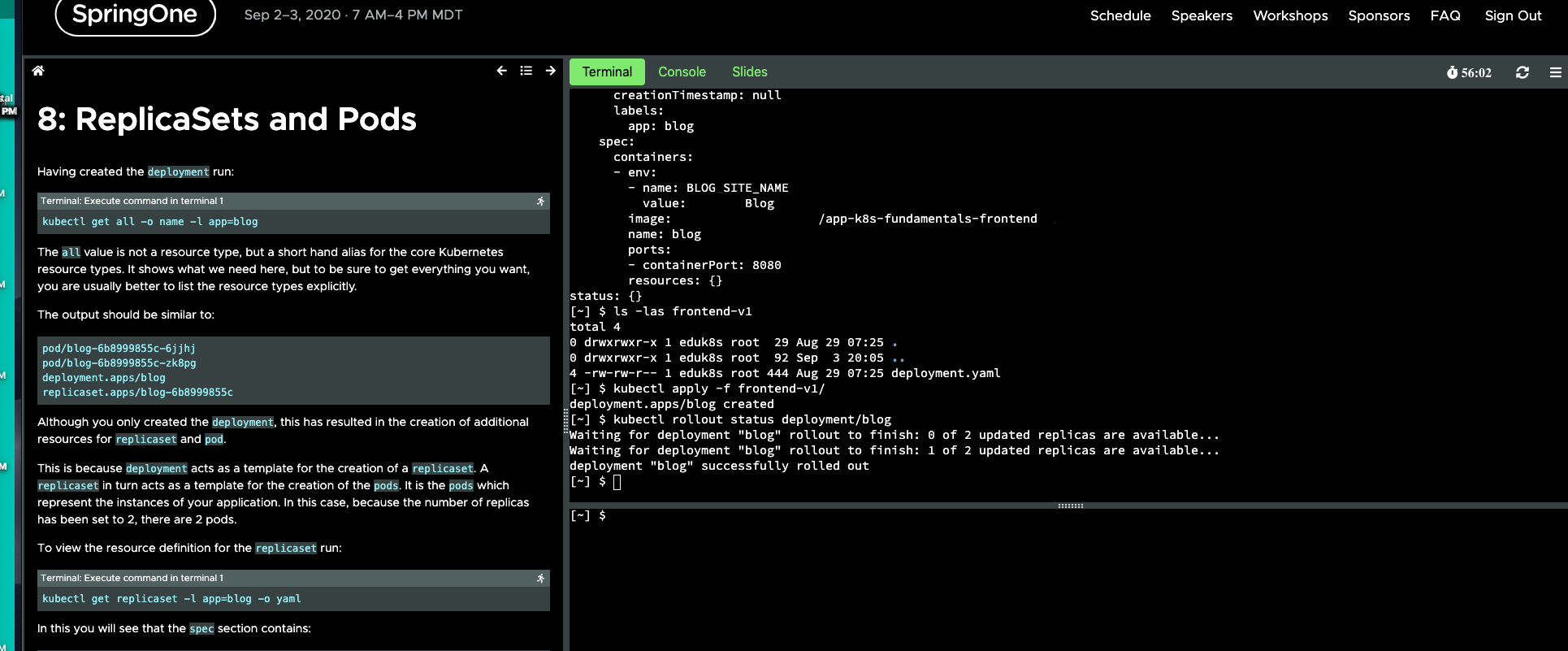Run the kubectl get replicaset command icon
The image size is (1568, 651).
click(540, 578)
